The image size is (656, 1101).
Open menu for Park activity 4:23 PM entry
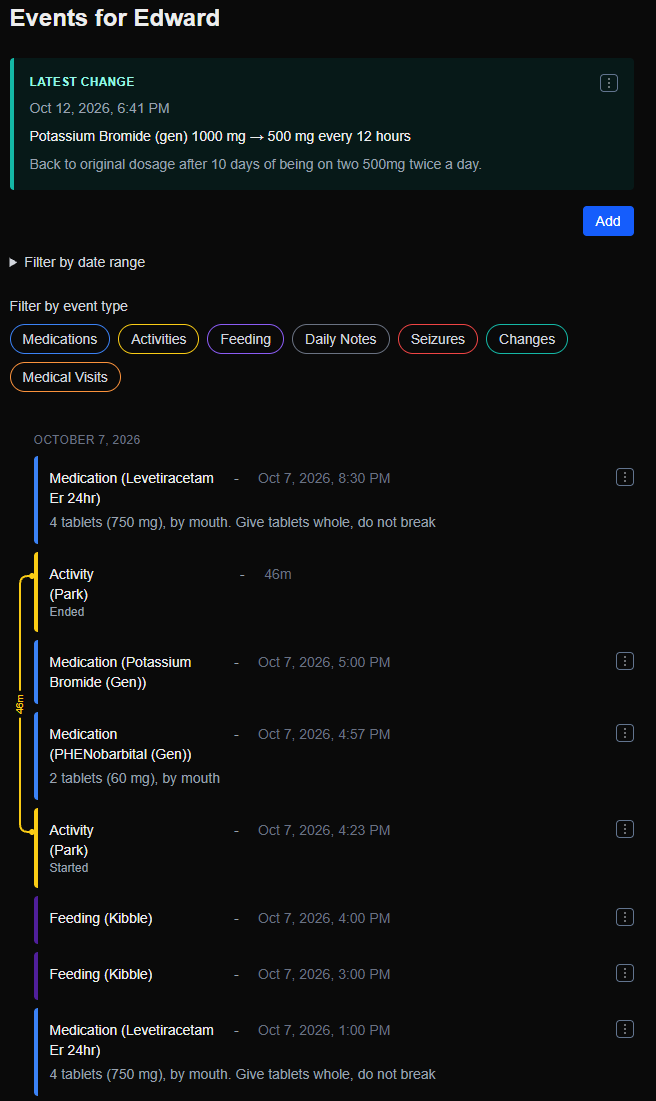coord(625,829)
